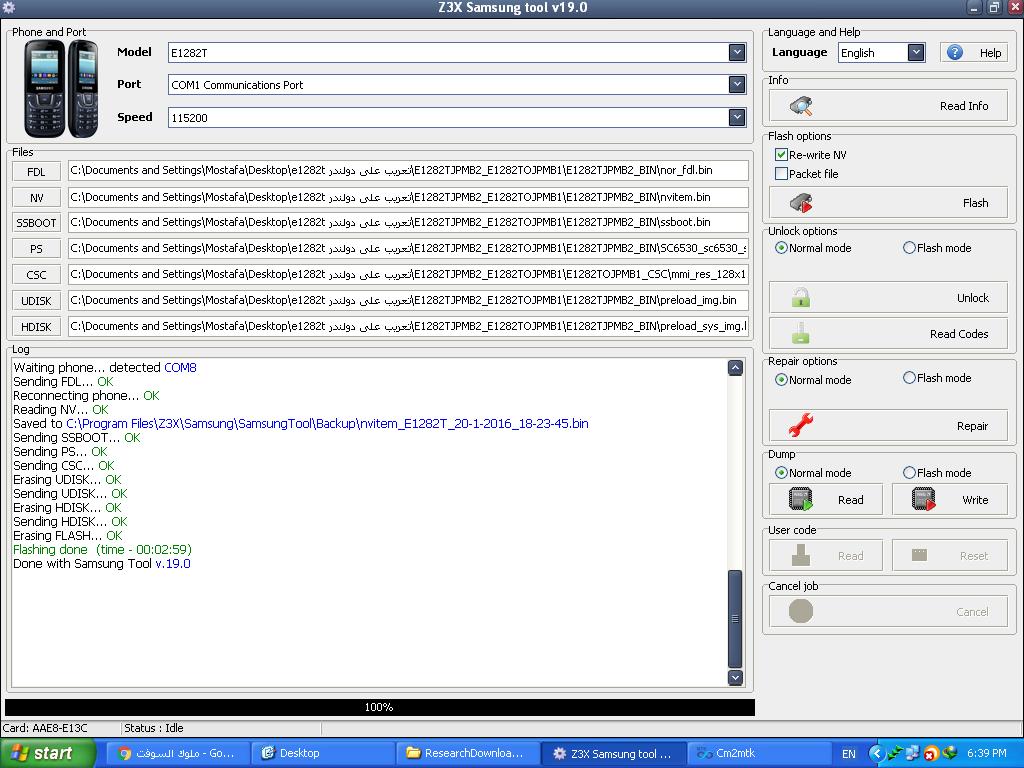1024x768 pixels.
Task: Switch to Desktop taskbar item
Action: point(323,753)
